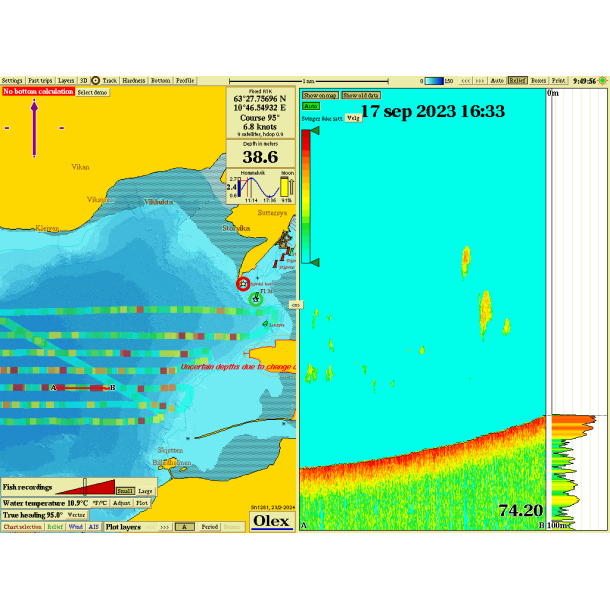
Task: Click the Select demo button
Action: pos(93,92)
